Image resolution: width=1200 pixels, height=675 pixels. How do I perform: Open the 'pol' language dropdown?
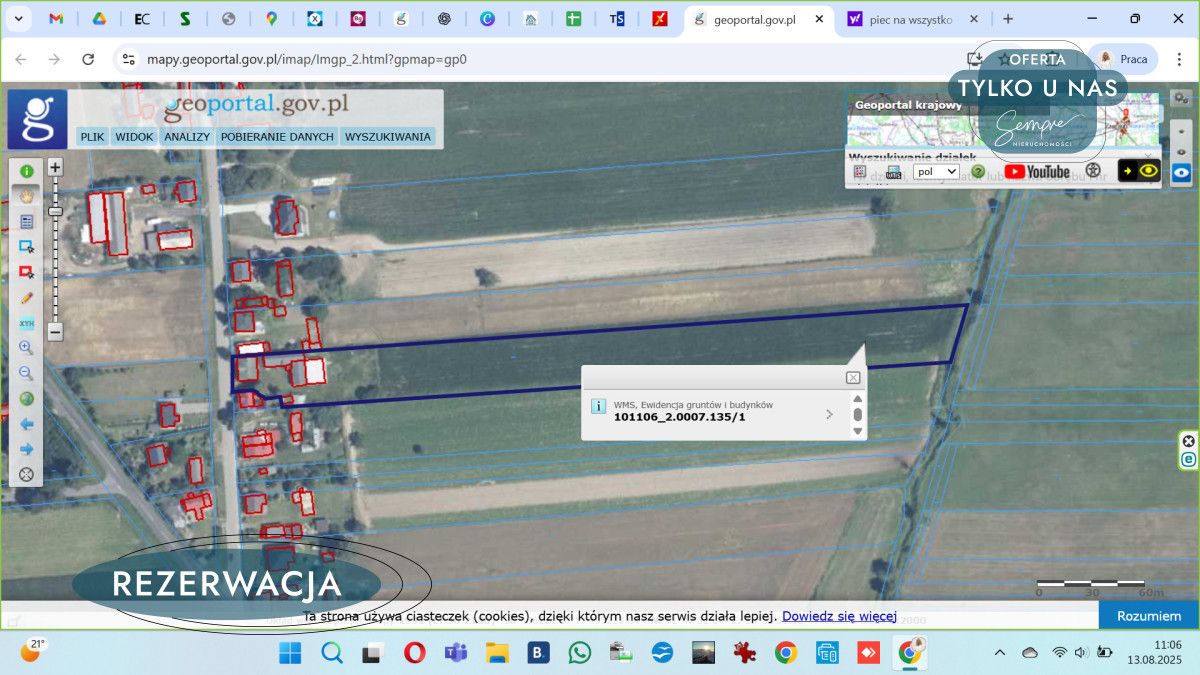coord(936,172)
